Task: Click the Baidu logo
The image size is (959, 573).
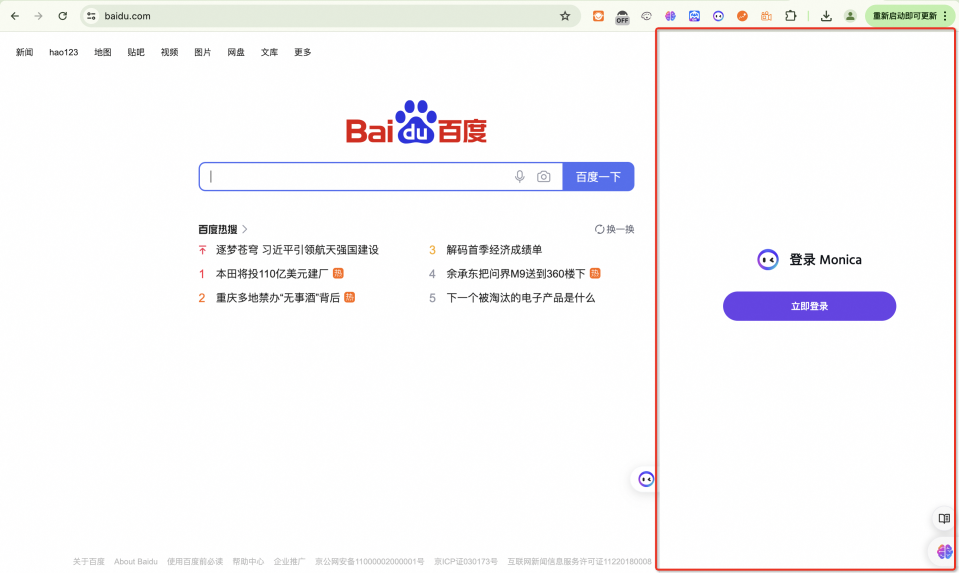Action: pyautogui.click(x=417, y=122)
